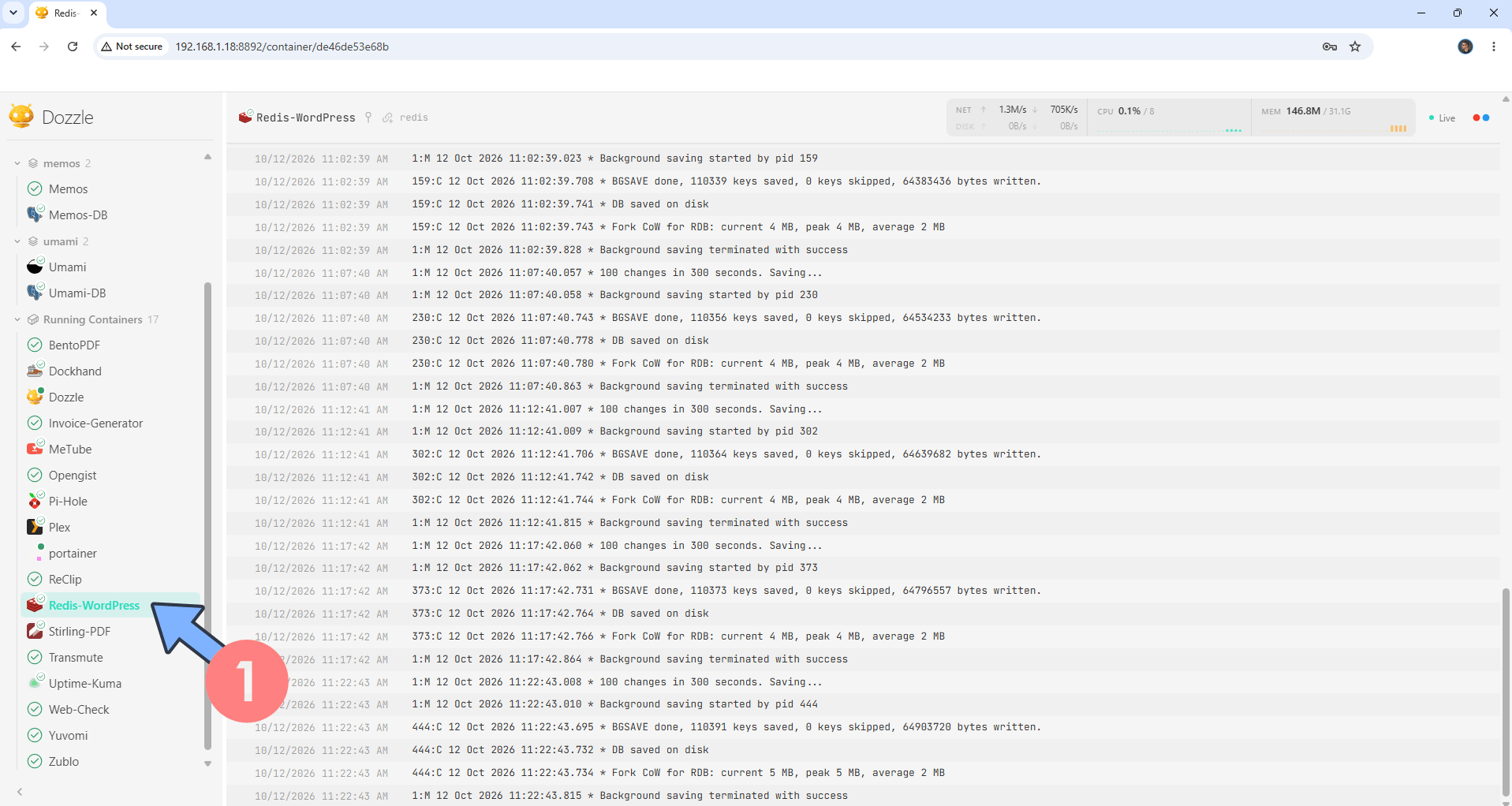Viewport: 1512px width, 806px height.
Task: Open Memos-DB container logs
Action: [78, 215]
